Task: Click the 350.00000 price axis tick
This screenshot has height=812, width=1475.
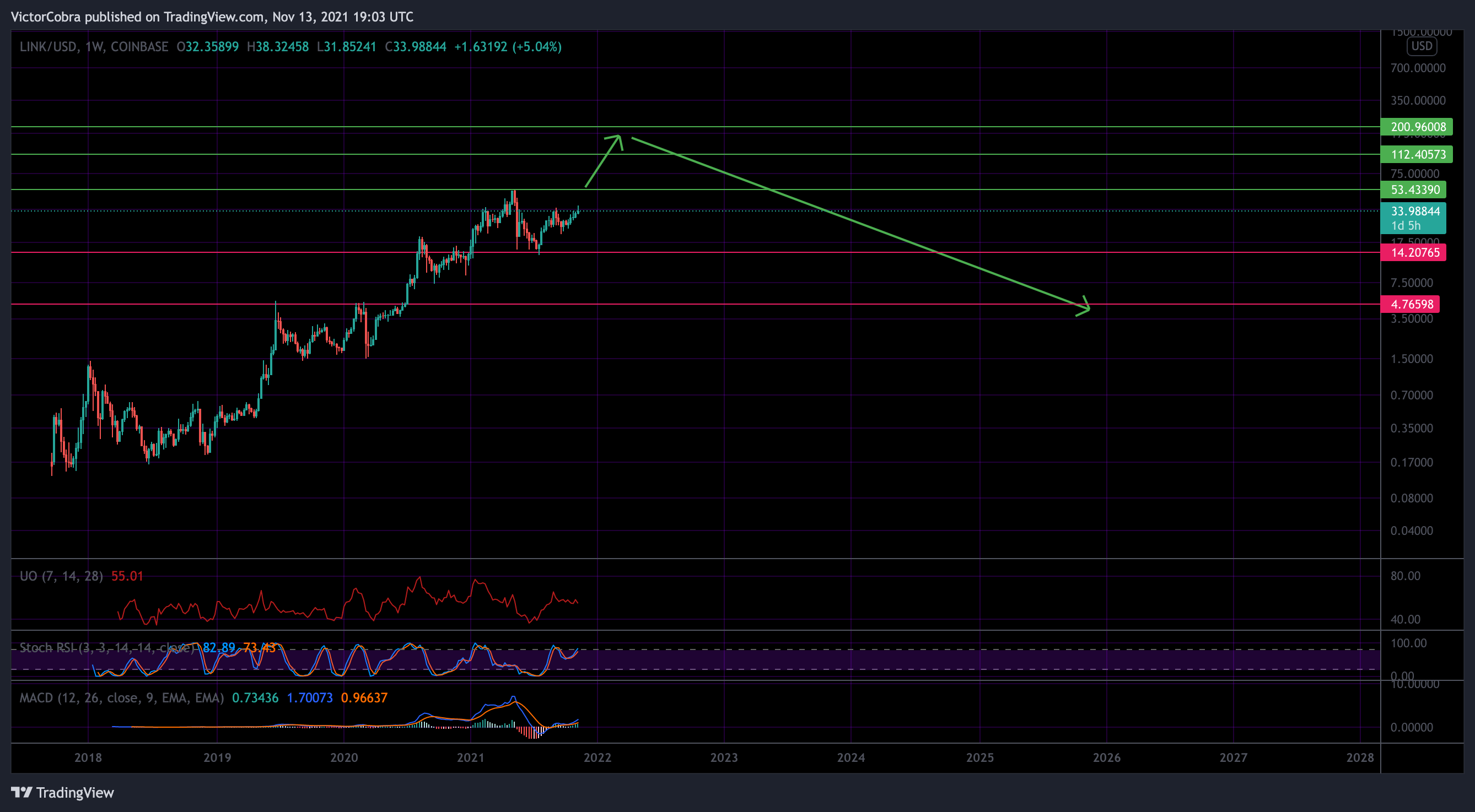Action: tap(1418, 101)
